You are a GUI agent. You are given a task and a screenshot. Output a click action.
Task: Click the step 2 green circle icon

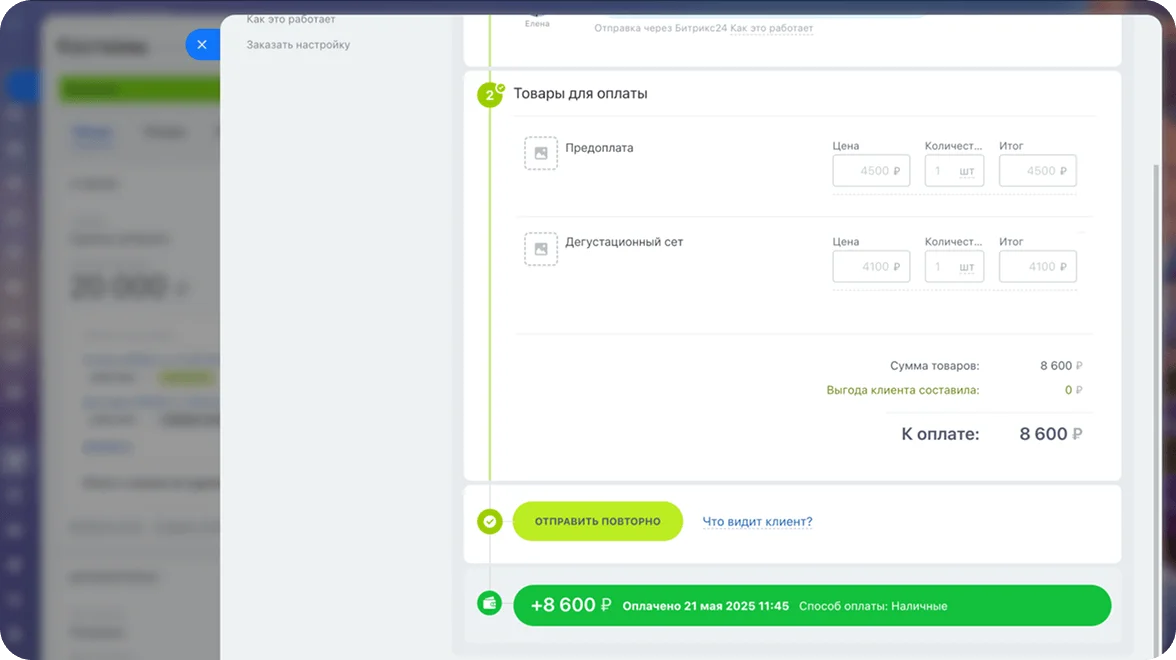click(x=489, y=95)
